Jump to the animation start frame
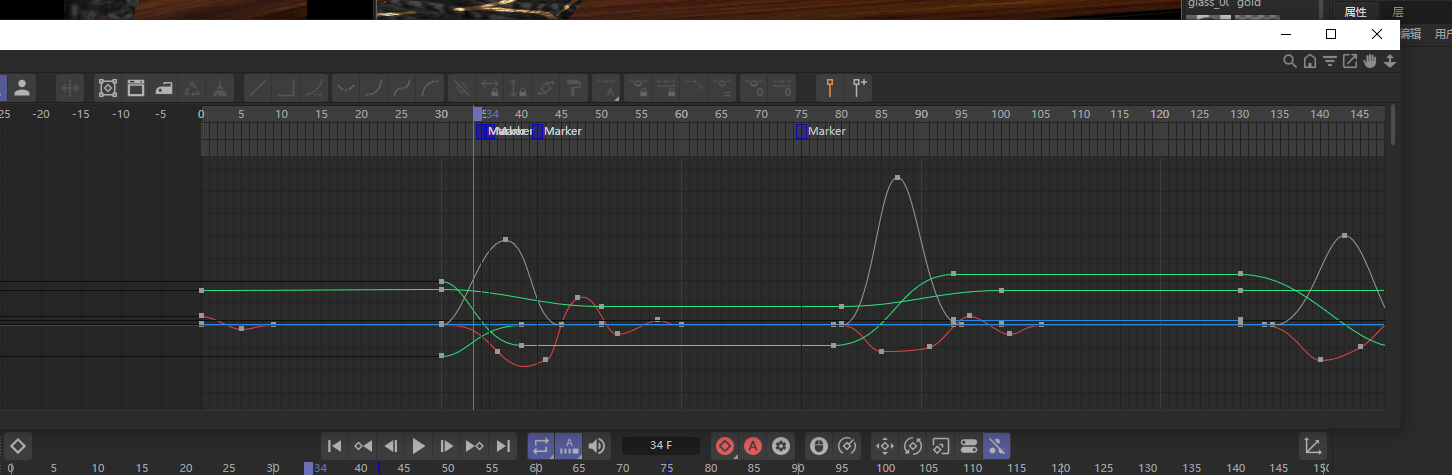This screenshot has width=1452, height=475. click(335, 446)
